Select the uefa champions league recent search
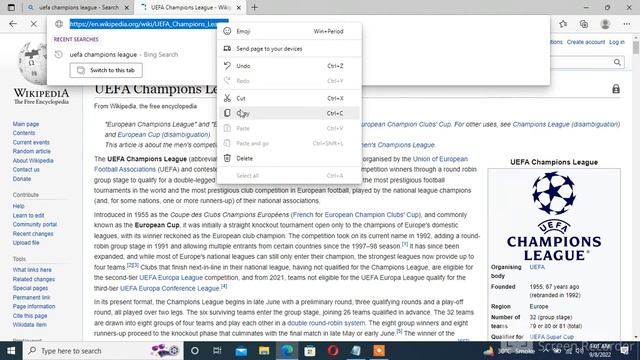Screen dimensions: 640x360 click(123, 54)
